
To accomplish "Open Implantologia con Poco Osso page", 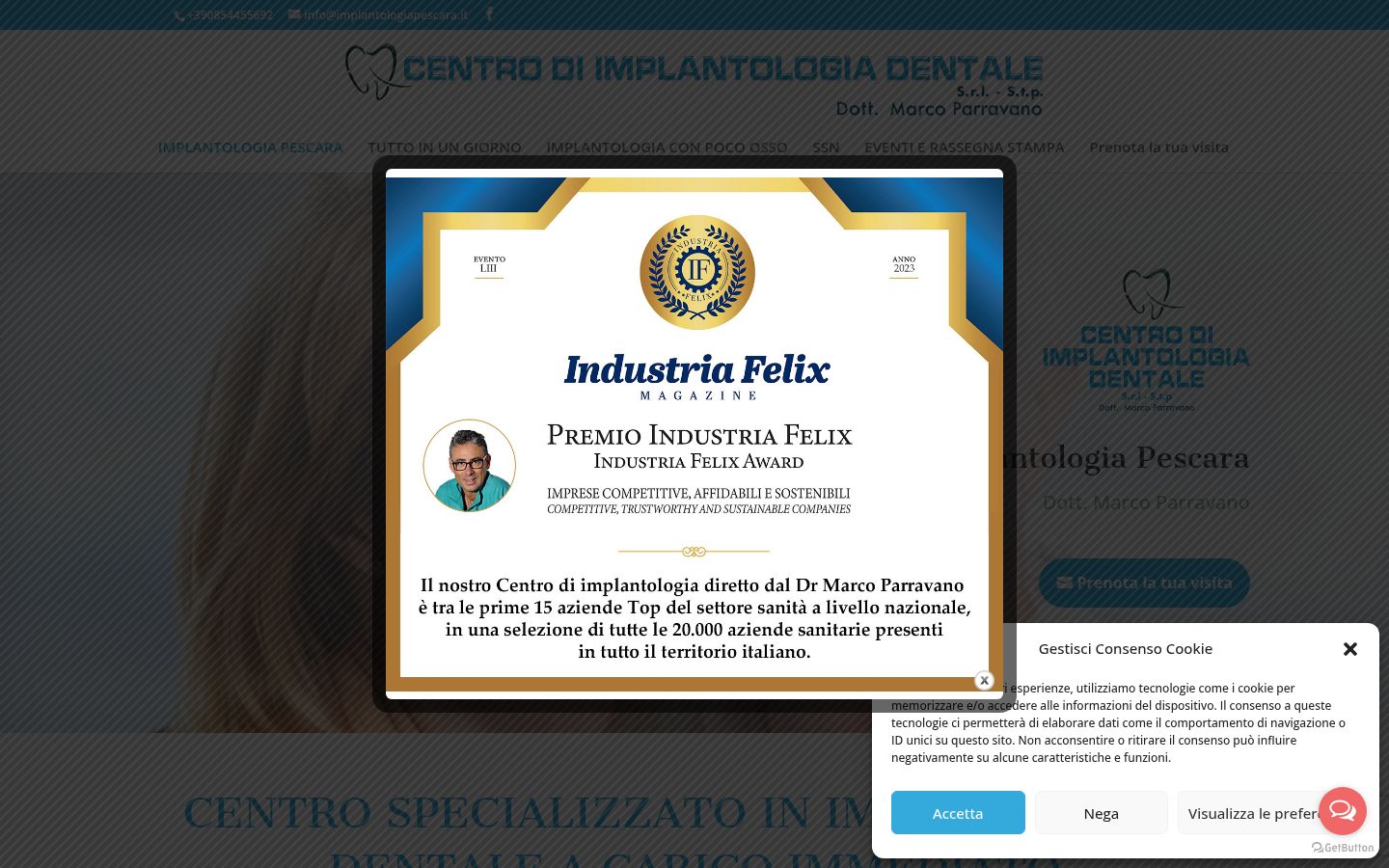I will [667, 148].
